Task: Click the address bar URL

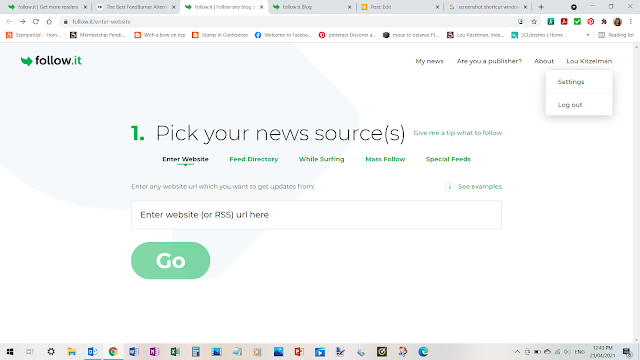Action: (x=102, y=22)
